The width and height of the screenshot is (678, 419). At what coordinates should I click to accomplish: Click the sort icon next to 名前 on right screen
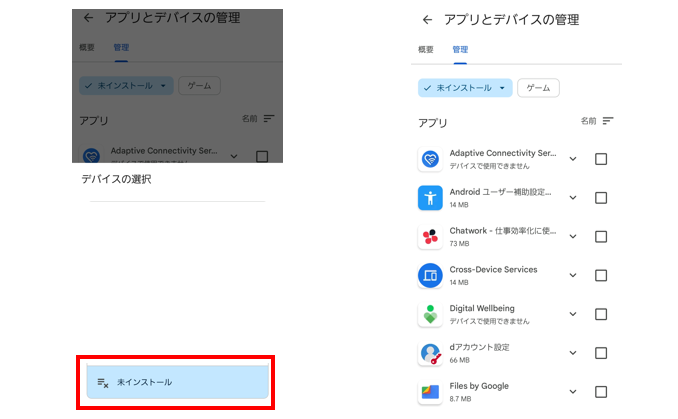(x=607, y=121)
